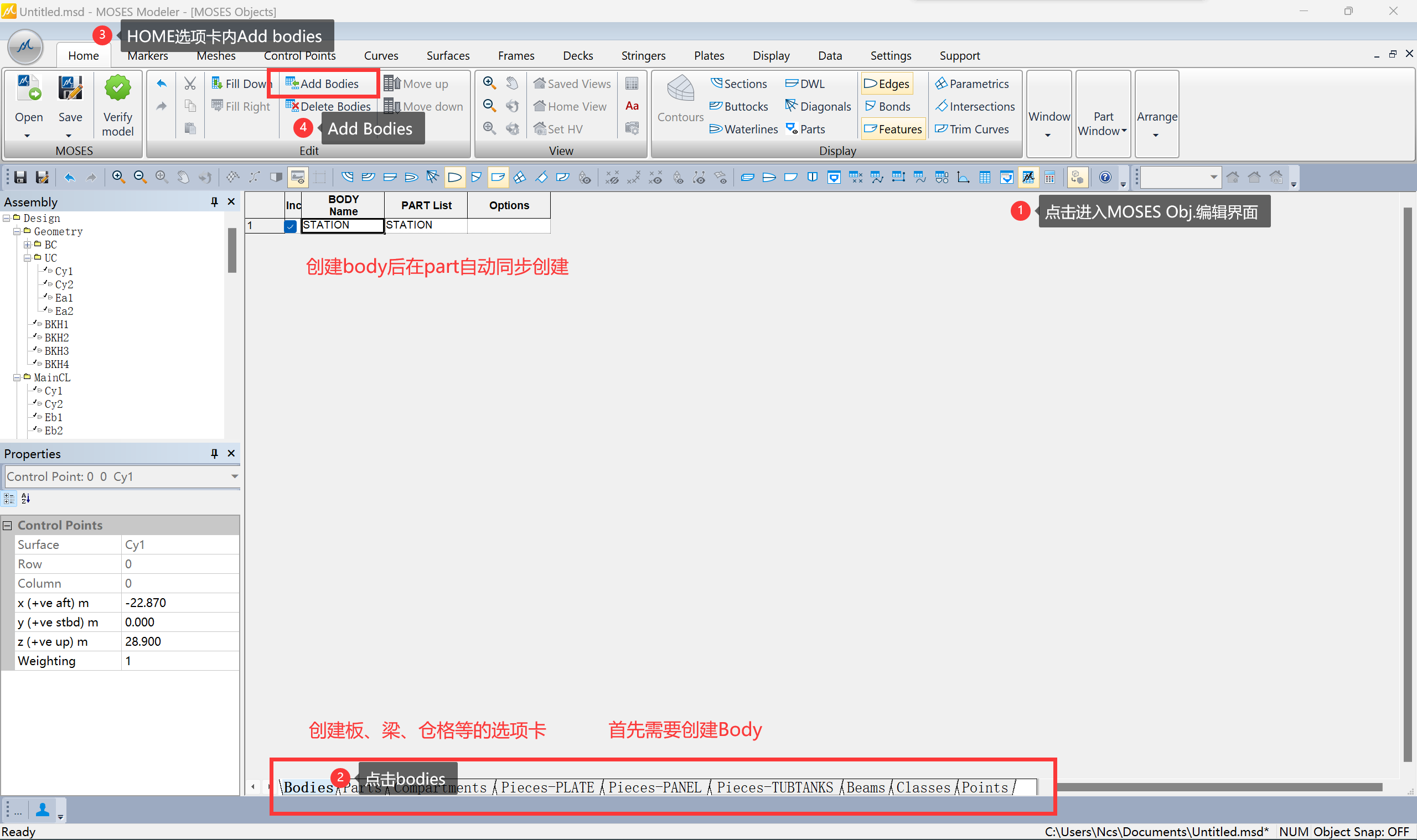Collapse the Control Points properties section
The width and height of the screenshot is (1417, 840).
coord(7,525)
